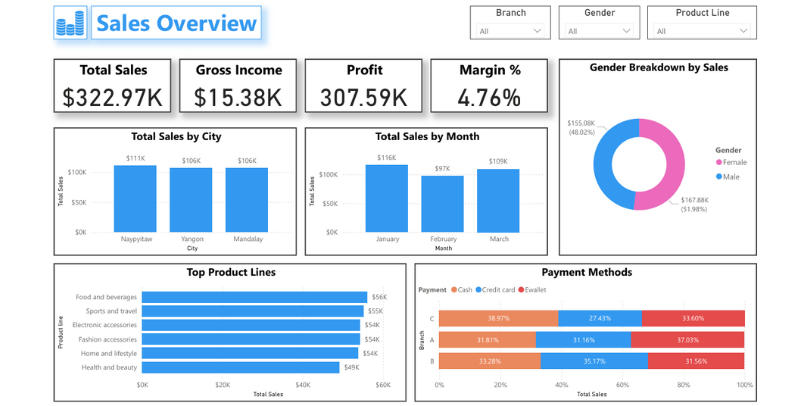Click the Food and beverages bar

tap(254, 297)
